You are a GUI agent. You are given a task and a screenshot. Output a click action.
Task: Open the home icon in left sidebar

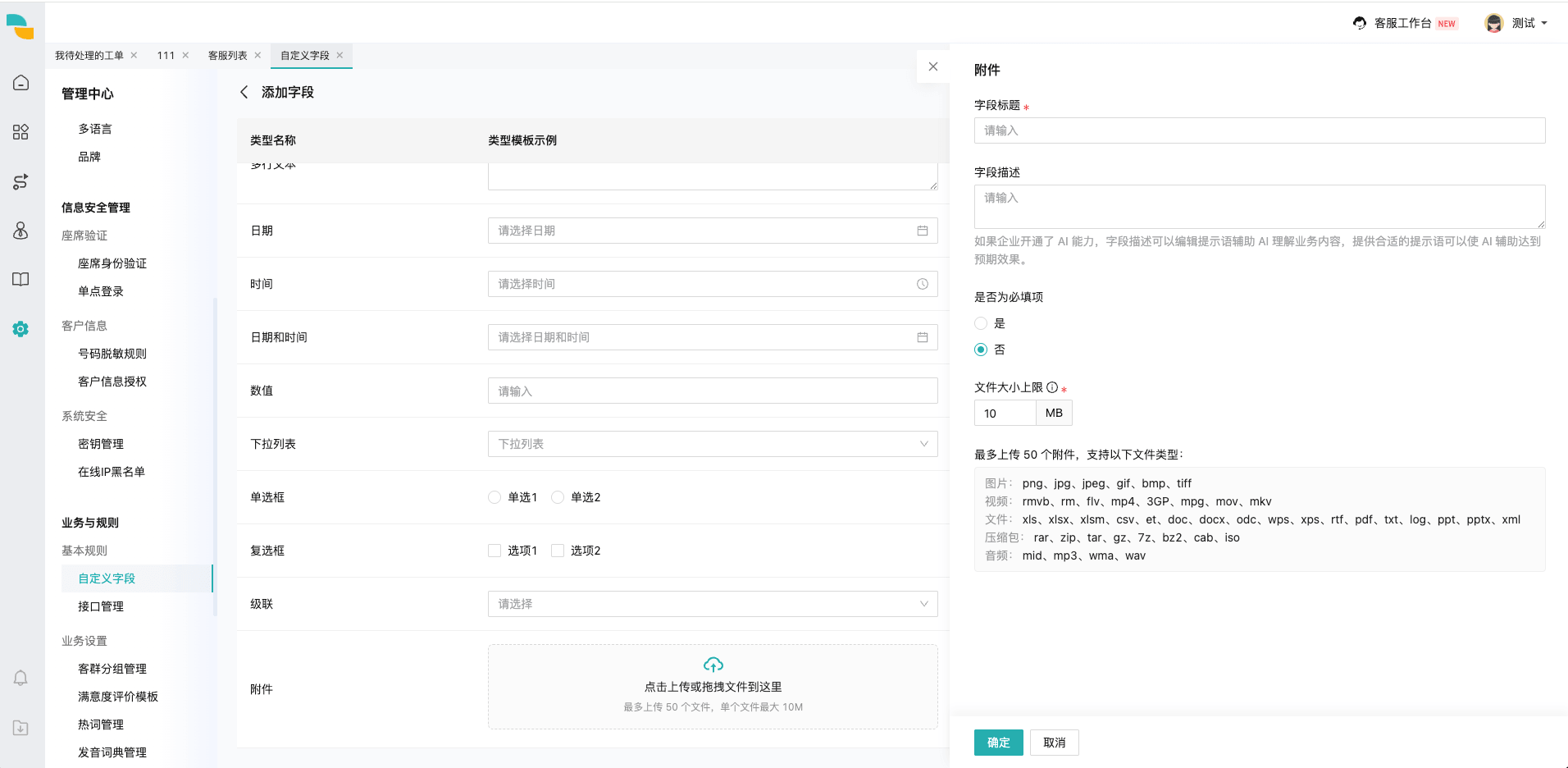(21, 83)
